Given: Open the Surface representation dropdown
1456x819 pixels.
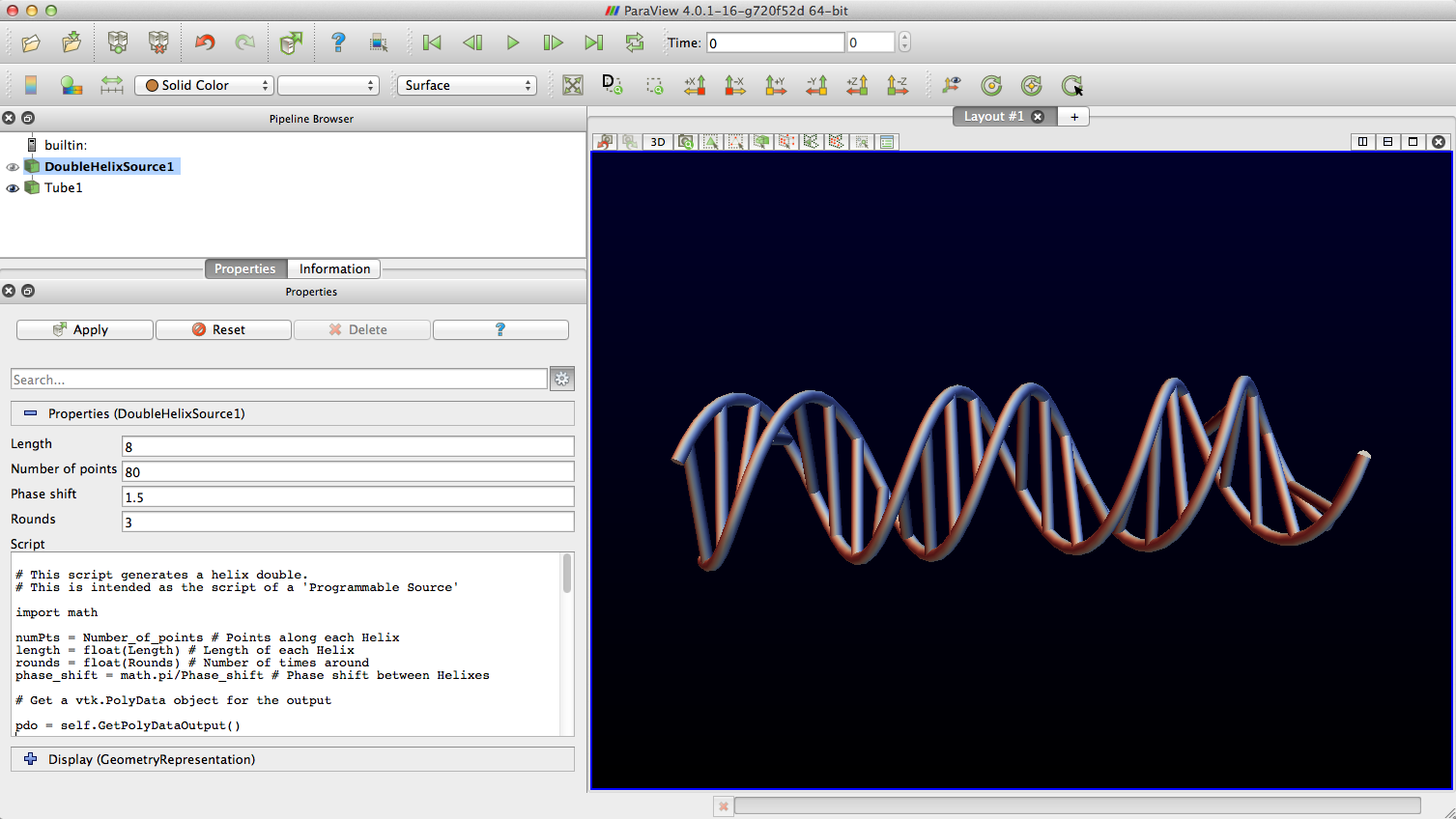Looking at the screenshot, I should pos(467,85).
